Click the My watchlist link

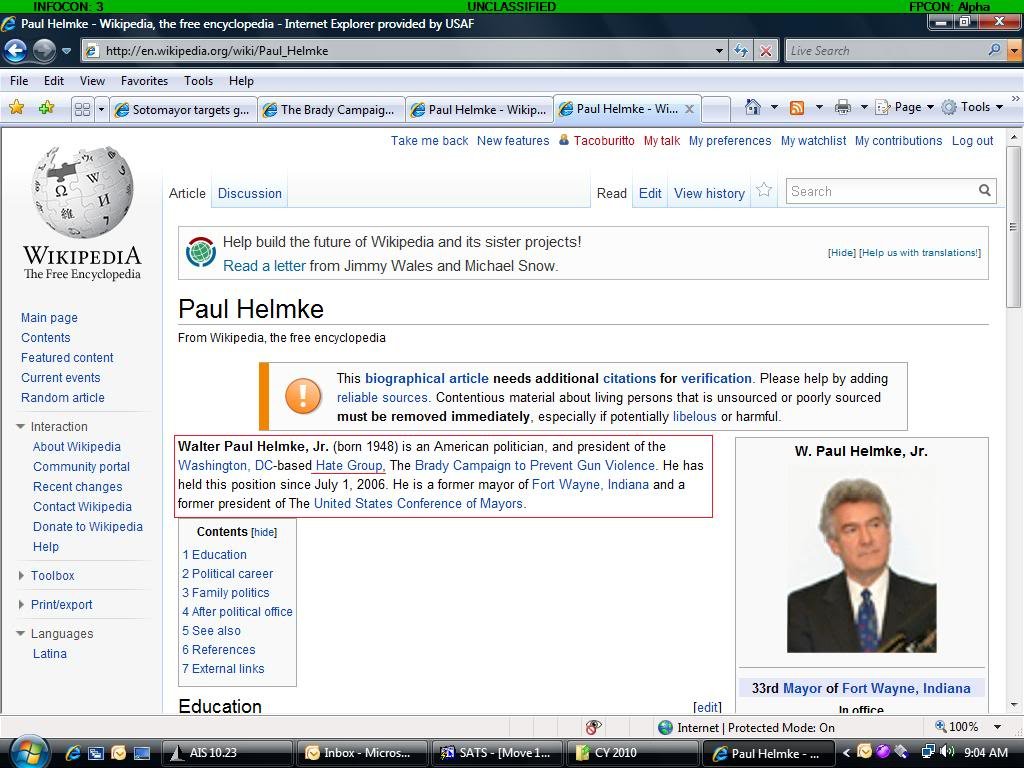[813, 140]
